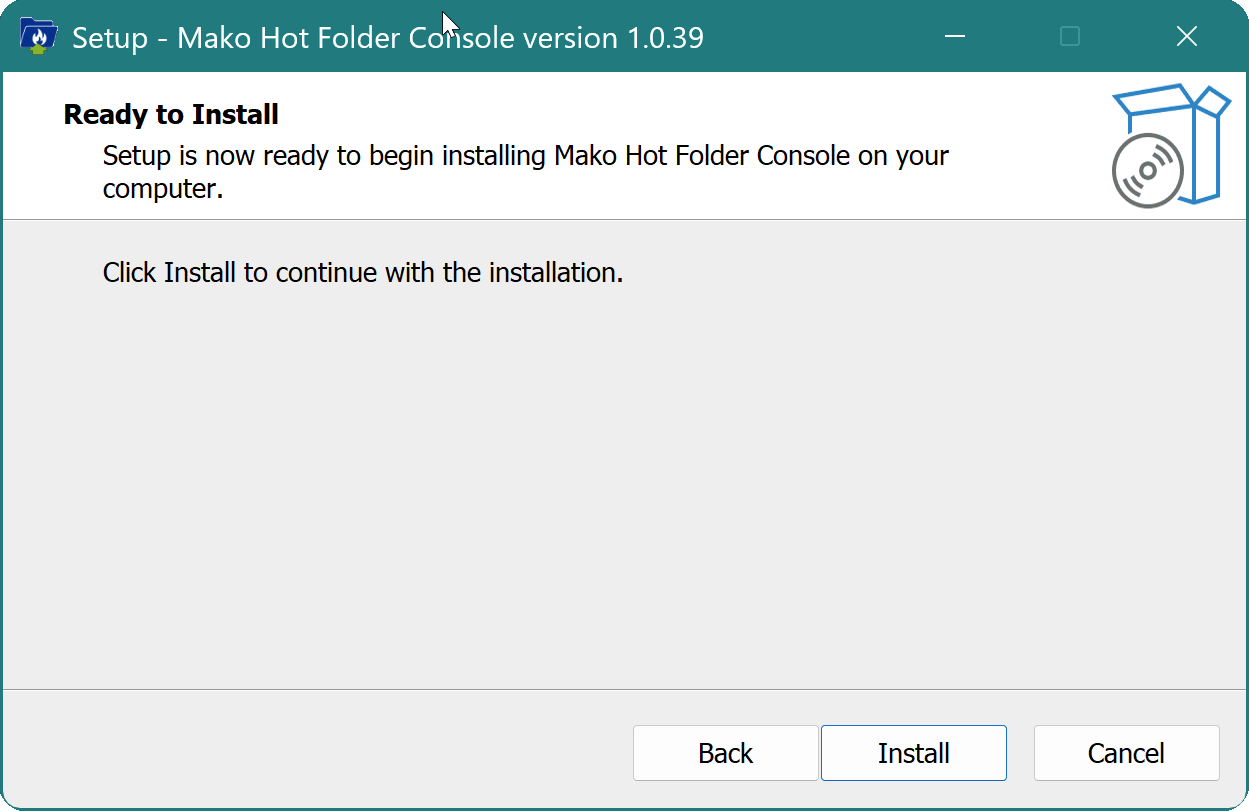
Task: Click the separator line above the buttons
Action: (x=624, y=689)
